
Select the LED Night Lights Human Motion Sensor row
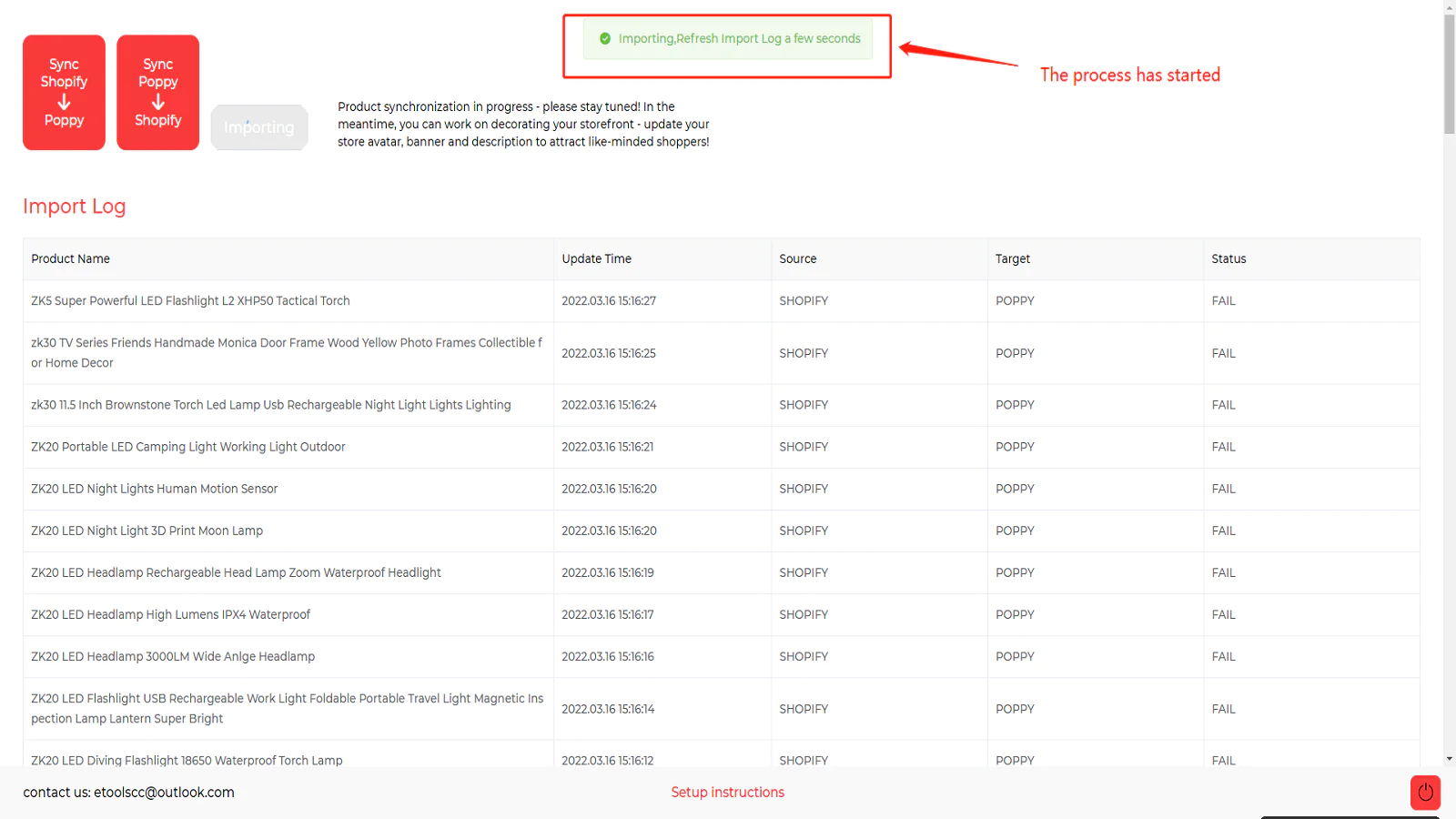(721, 489)
